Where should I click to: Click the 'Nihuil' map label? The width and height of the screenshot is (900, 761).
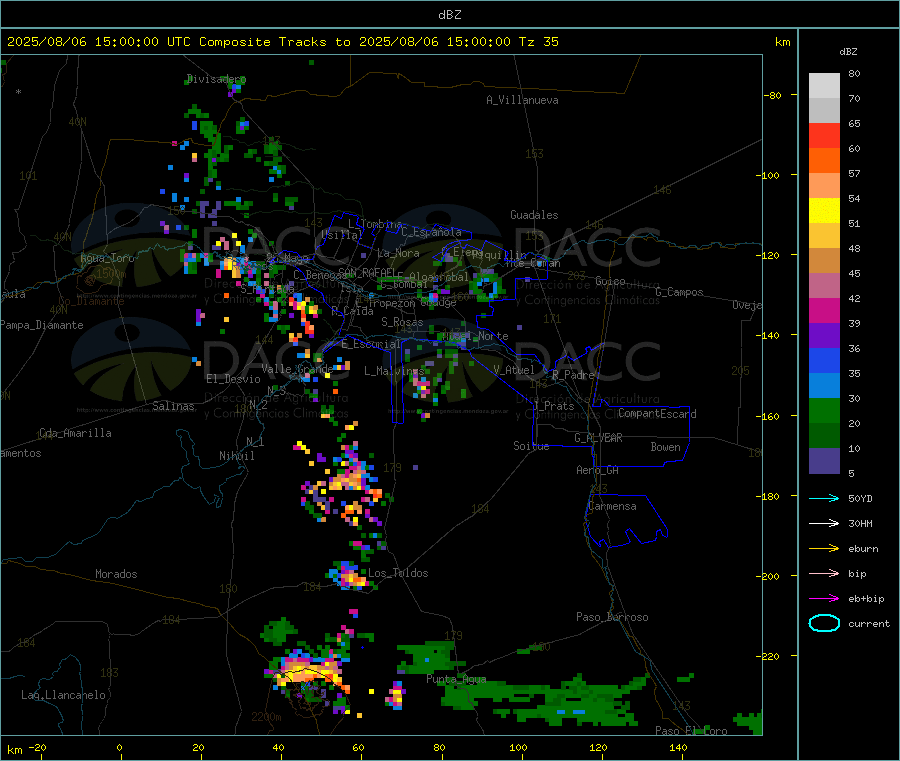pyautogui.click(x=236, y=456)
